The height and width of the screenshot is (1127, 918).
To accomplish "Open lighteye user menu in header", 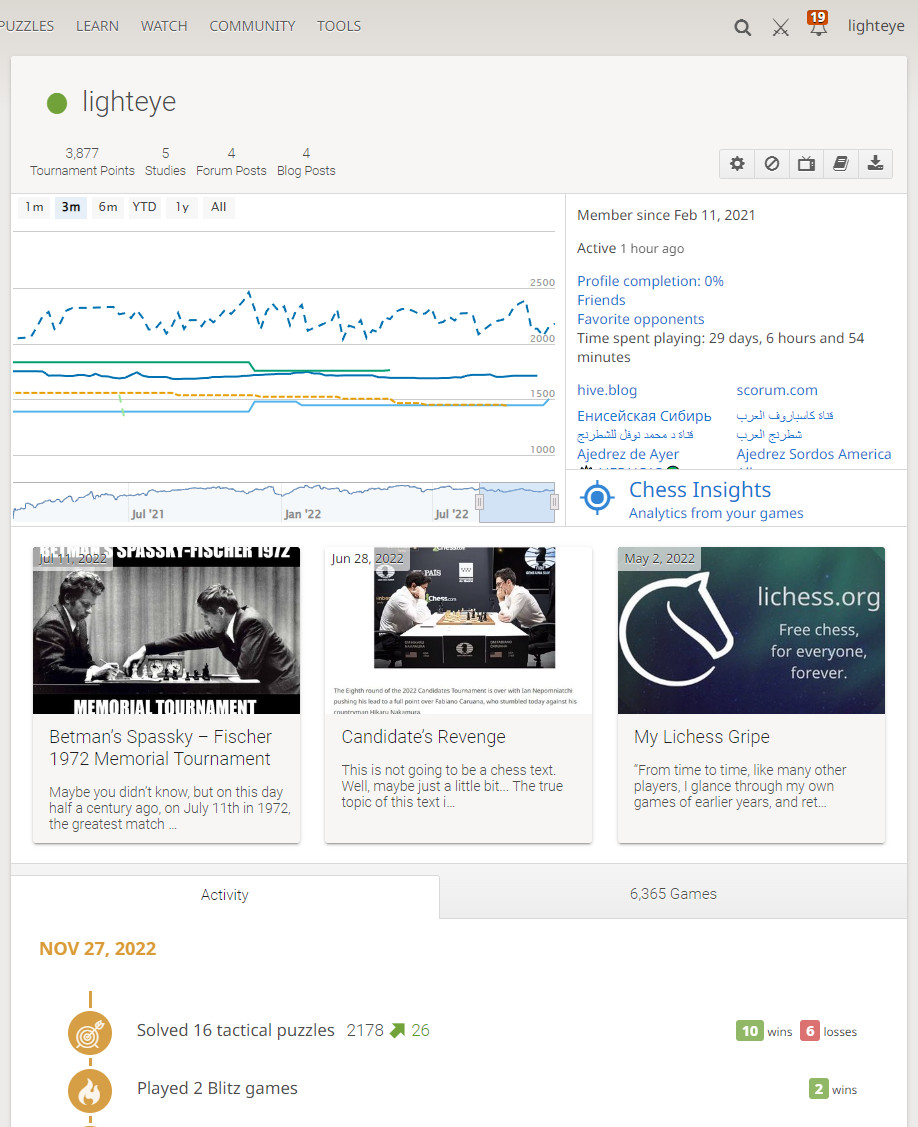I will coord(876,26).
